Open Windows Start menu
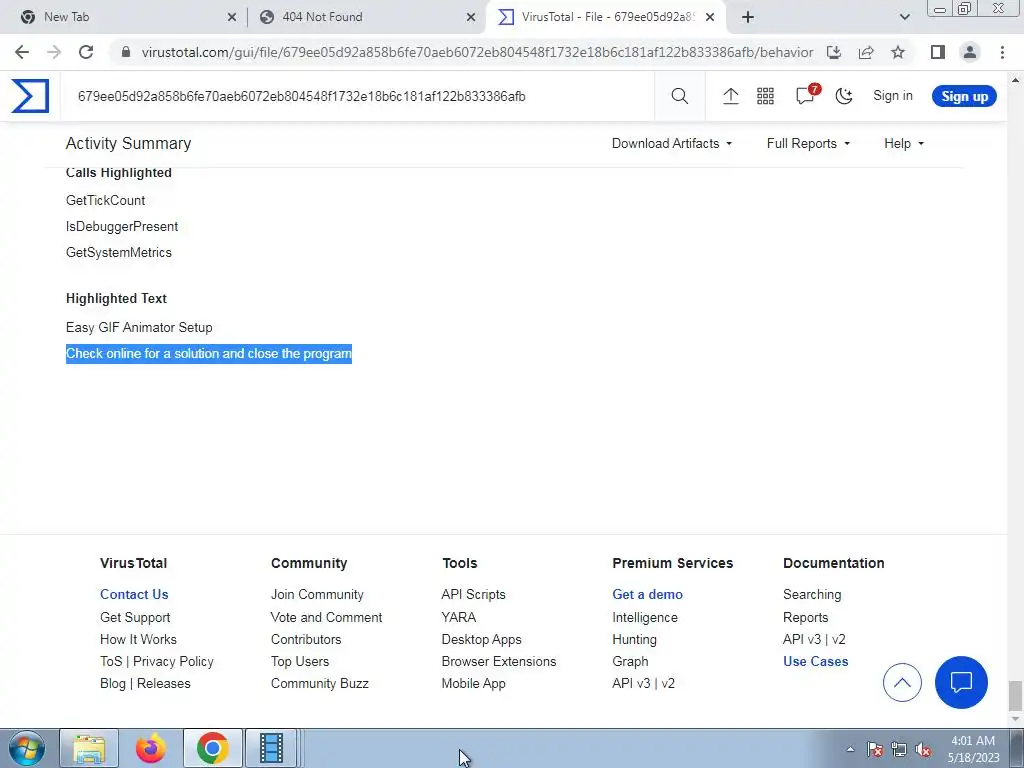The width and height of the screenshot is (1024, 768). tap(27, 748)
